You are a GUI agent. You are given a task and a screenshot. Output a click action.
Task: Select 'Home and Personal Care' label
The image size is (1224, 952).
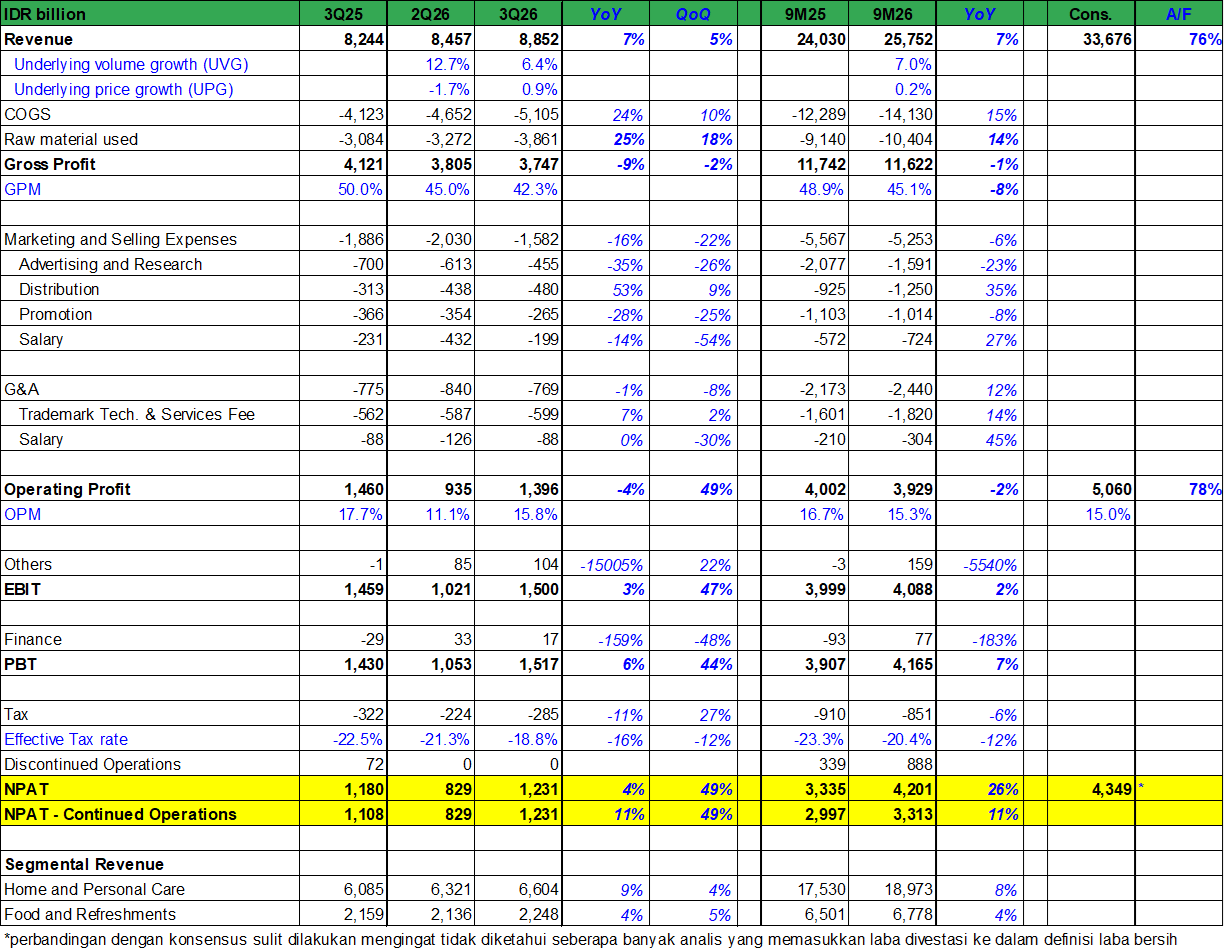[94, 889]
